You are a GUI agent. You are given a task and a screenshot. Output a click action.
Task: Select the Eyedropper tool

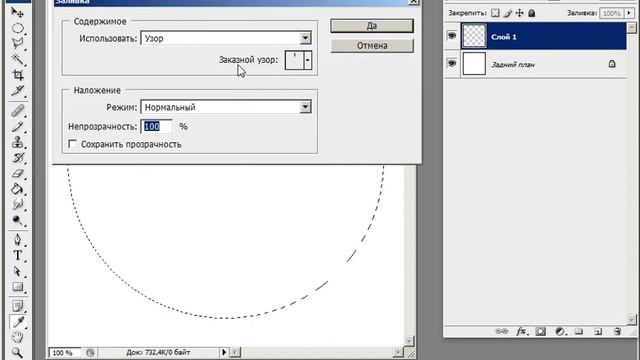[17, 322]
